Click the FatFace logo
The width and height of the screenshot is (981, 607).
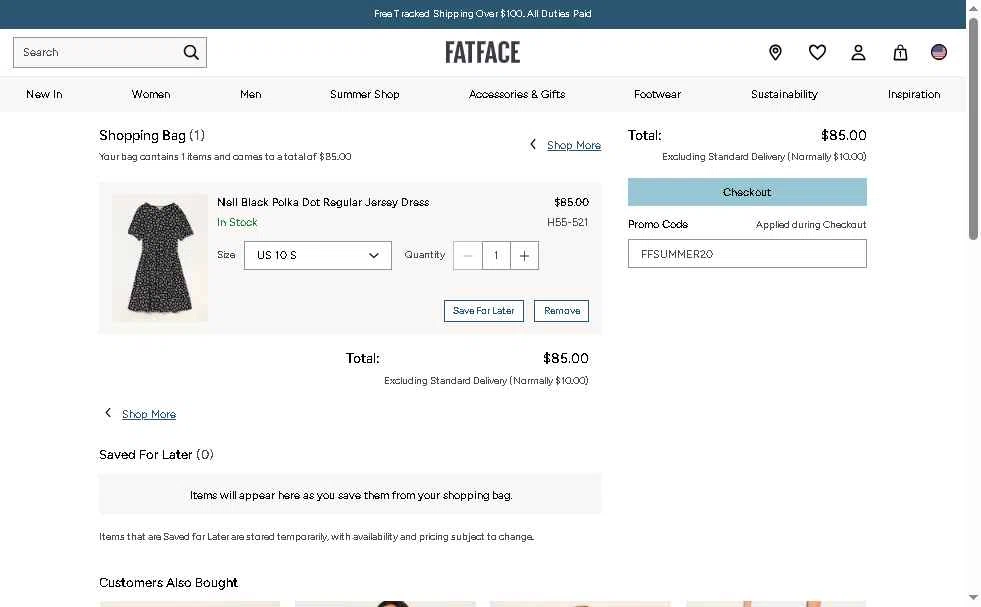482,53
